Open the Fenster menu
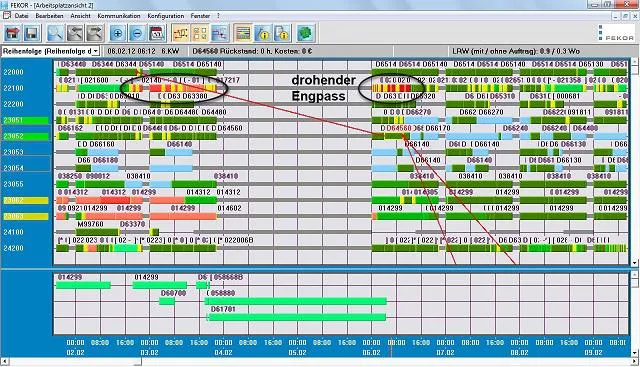 [x=200, y=16]
